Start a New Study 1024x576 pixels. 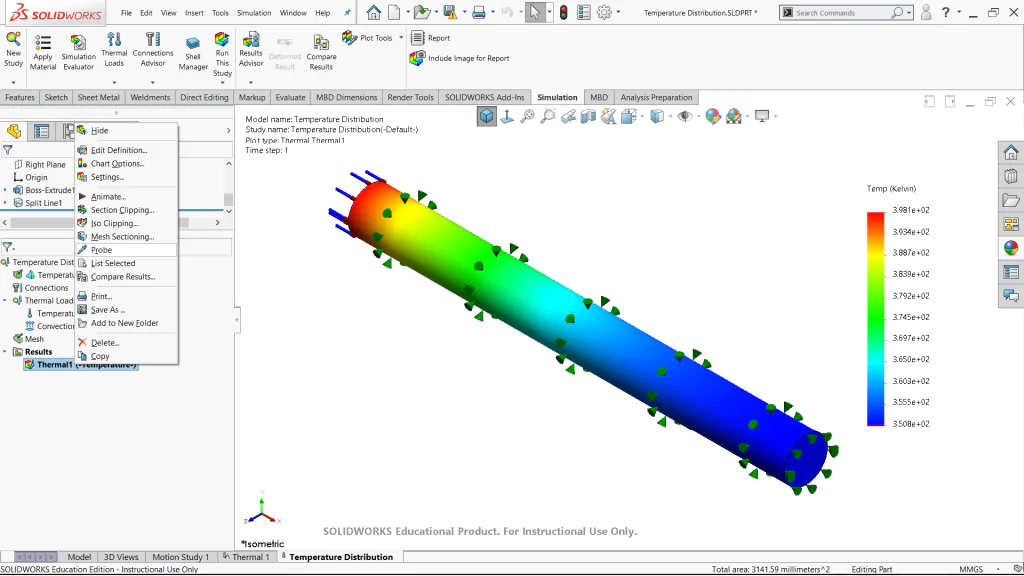13,50
